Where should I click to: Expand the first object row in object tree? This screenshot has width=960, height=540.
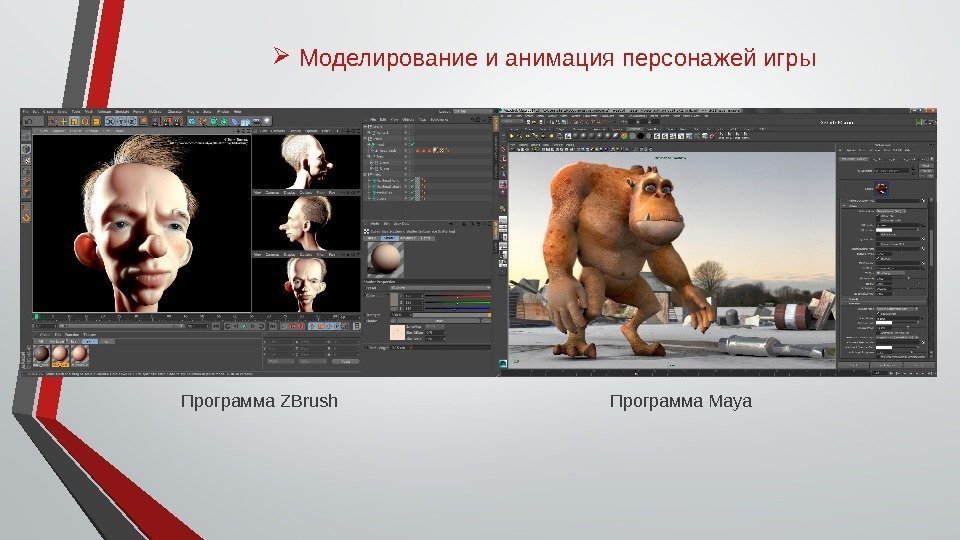click(365, 127)
